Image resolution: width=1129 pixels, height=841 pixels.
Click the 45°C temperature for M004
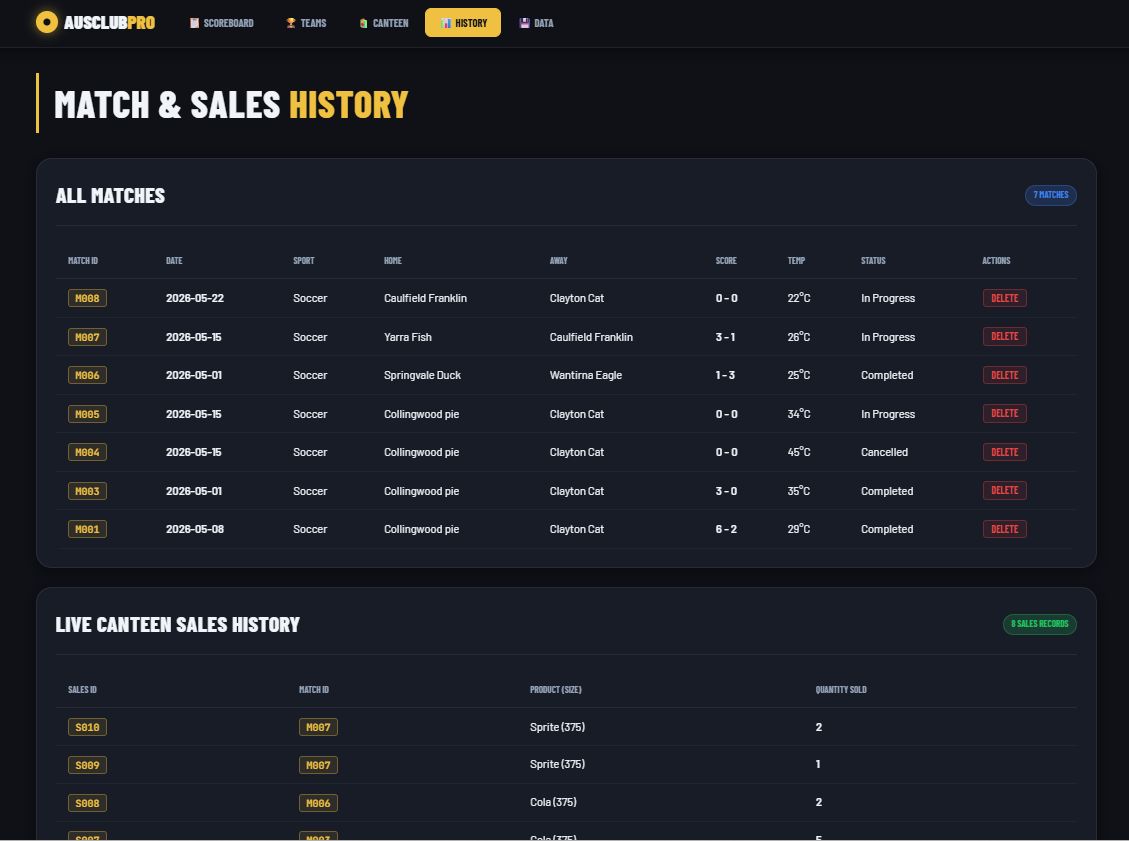[x=799, y=452]
